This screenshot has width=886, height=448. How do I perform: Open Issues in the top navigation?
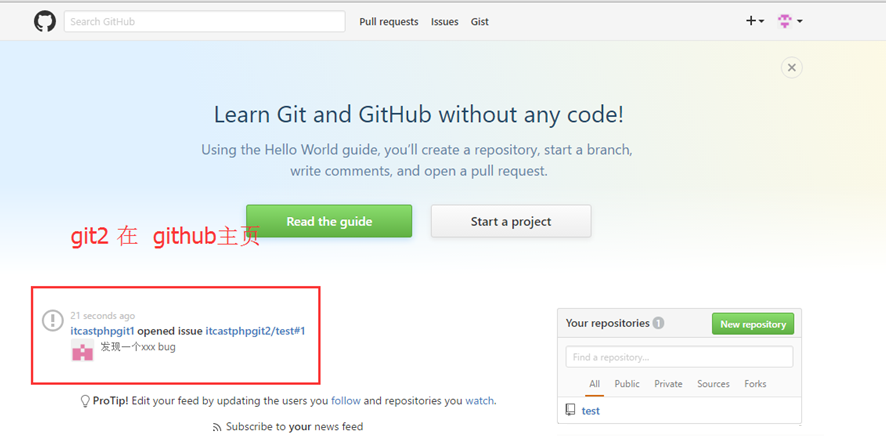pos(445,21)
